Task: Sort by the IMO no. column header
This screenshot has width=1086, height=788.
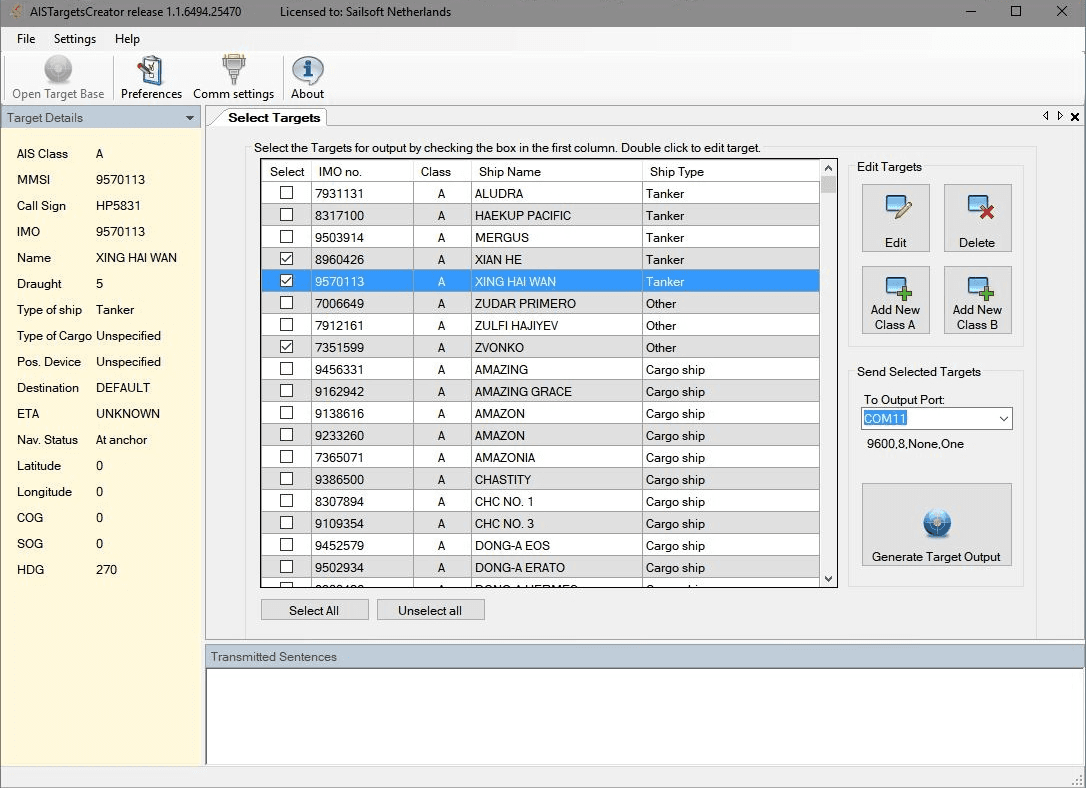Action: coord(362,172)
